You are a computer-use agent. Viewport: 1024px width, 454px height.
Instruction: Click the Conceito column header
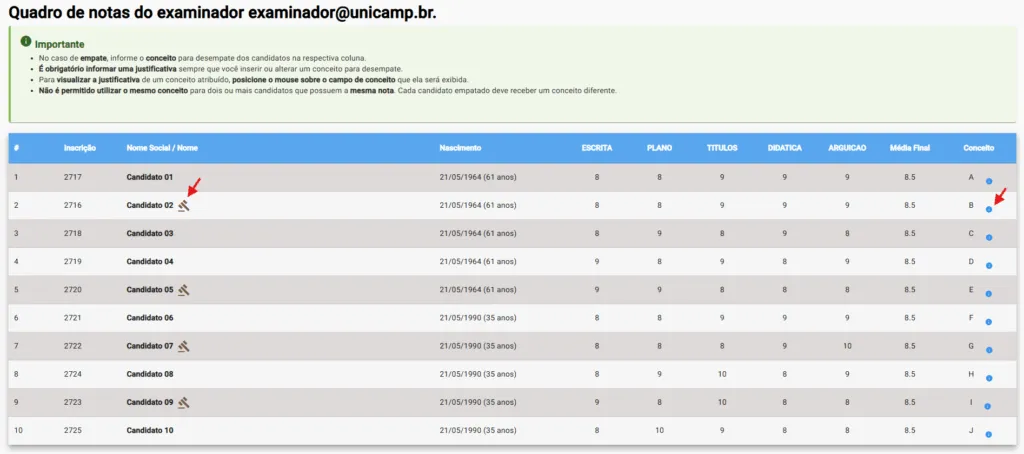pyautogui.click(x=978, y=148)
